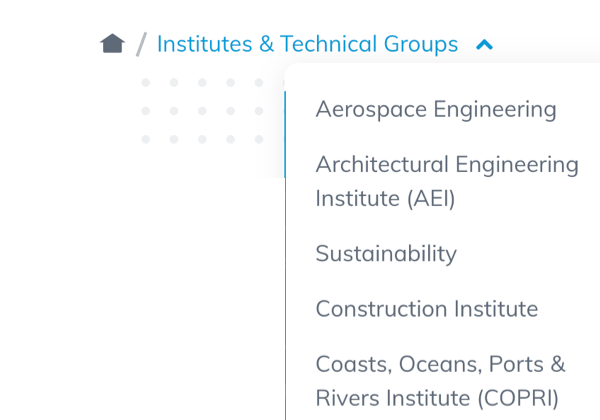
Task: Click Construction Institute in dropdown list
Action: click(427, 309)
